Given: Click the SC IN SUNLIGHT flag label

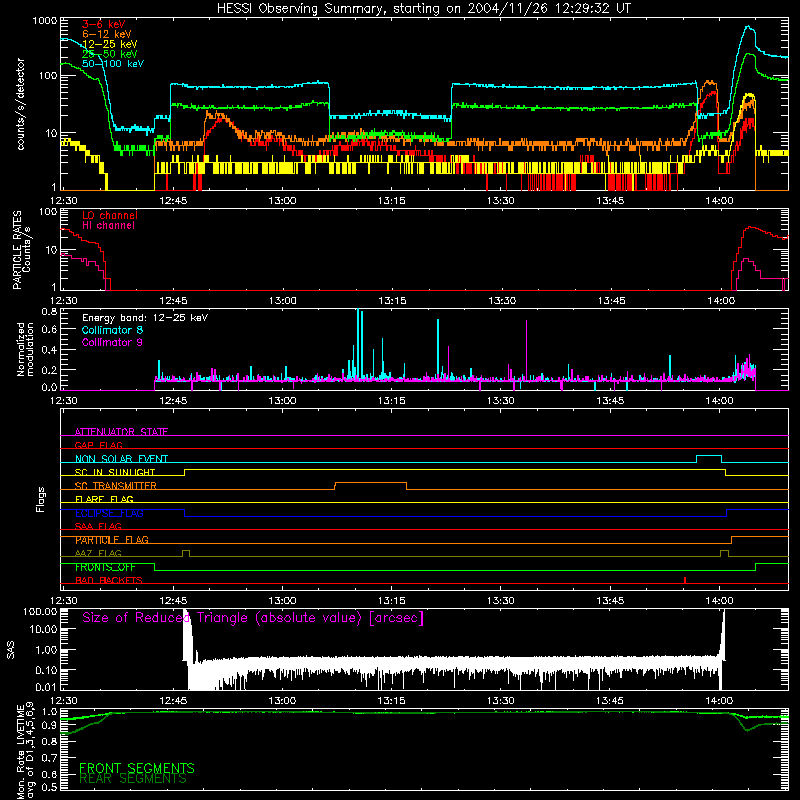Looking at the screenshot, I should coord(115,472).
